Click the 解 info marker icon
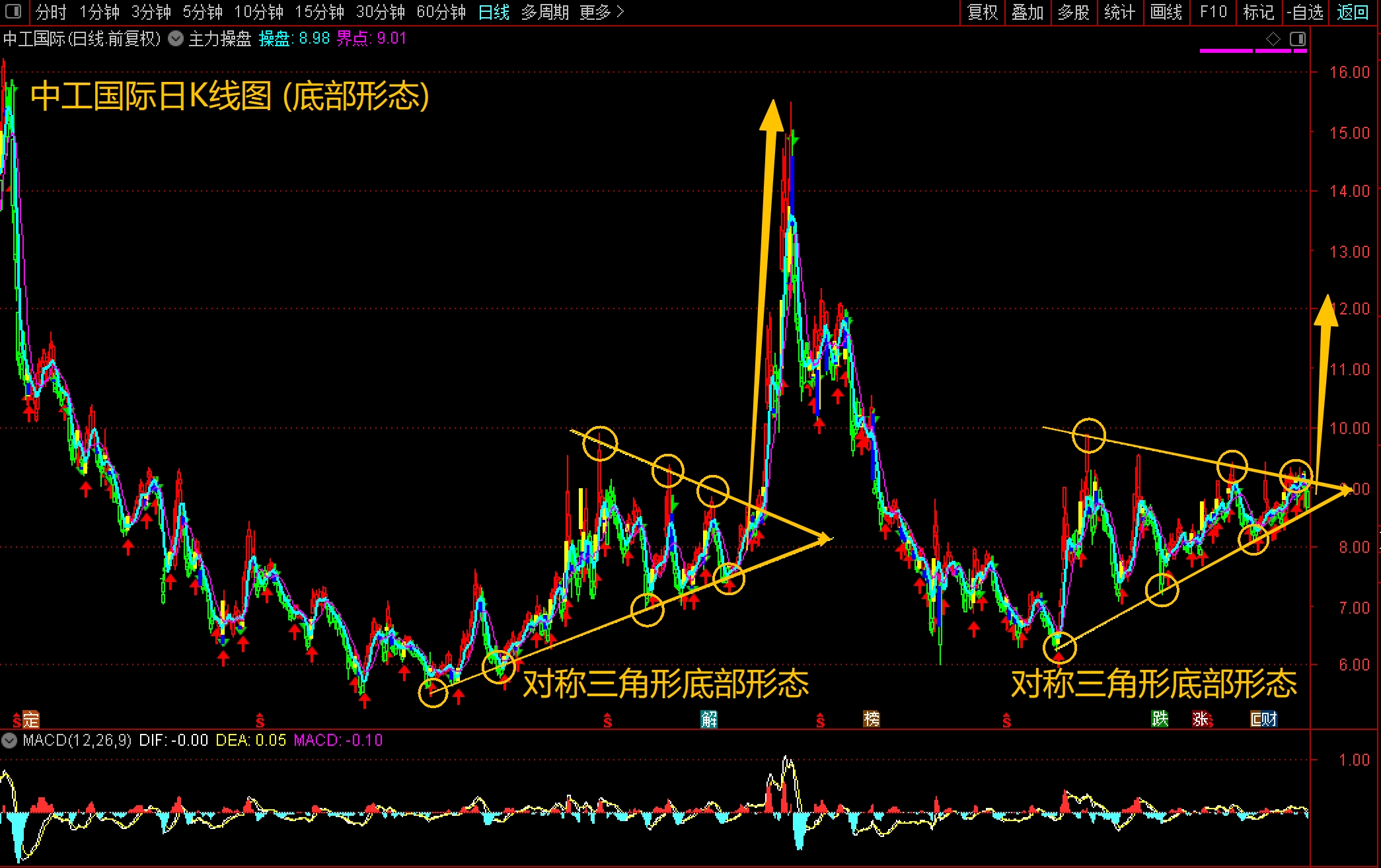The width and height of the screenshot is (1381, 868). click(x=708, y=719)
